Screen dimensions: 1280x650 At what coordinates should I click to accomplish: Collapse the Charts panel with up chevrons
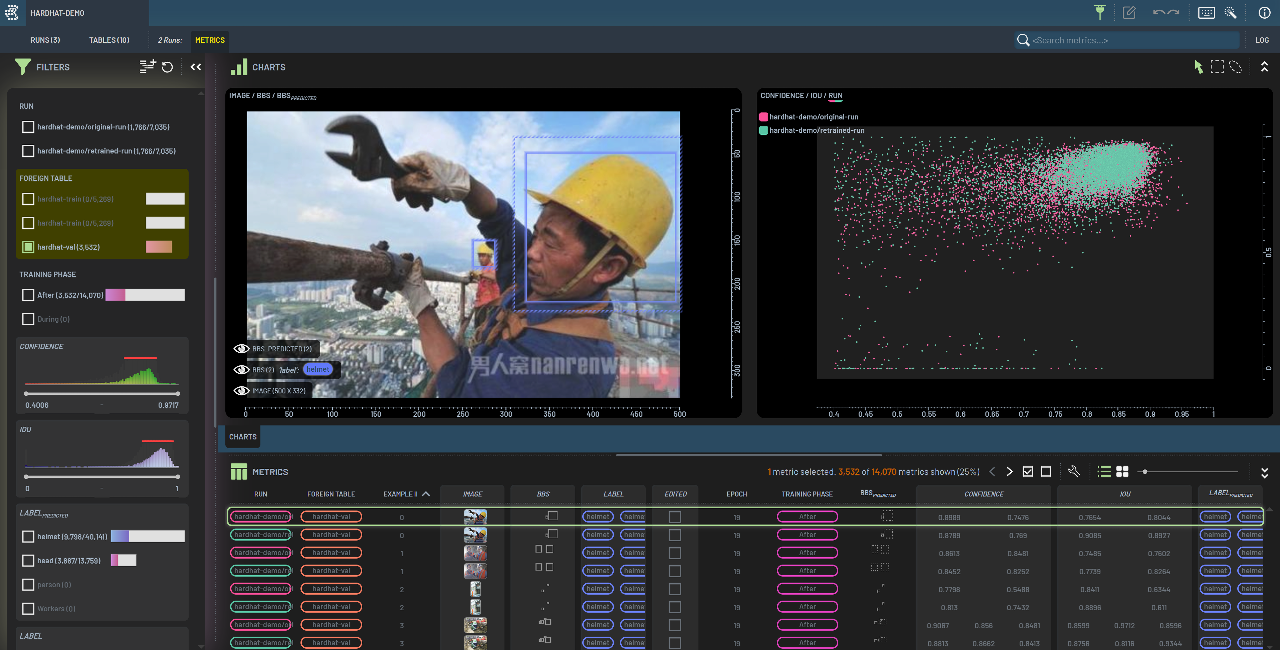click(1264, 67)
